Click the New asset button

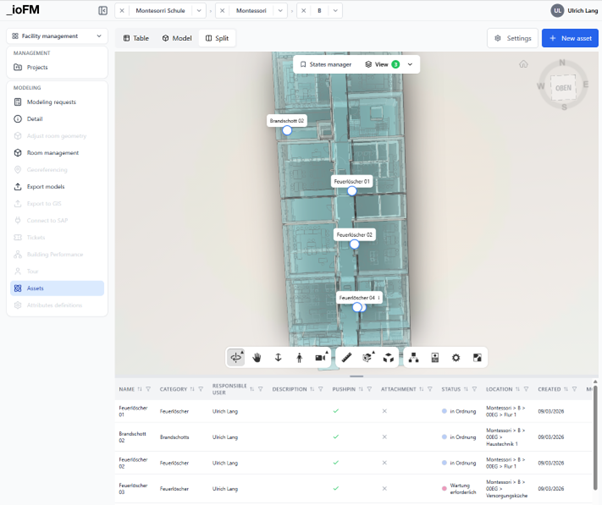[x=569, y=38]
